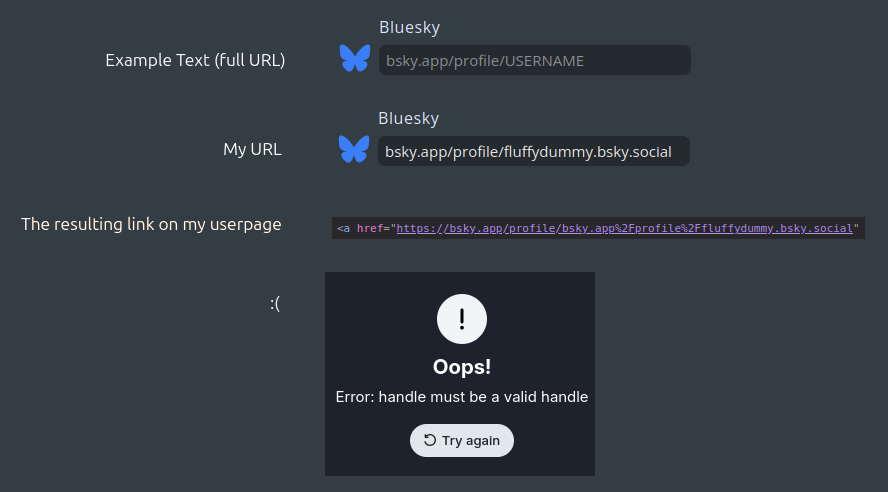
Task: Click the Bluesky label above the example field
Action: (x=409, y=28)
